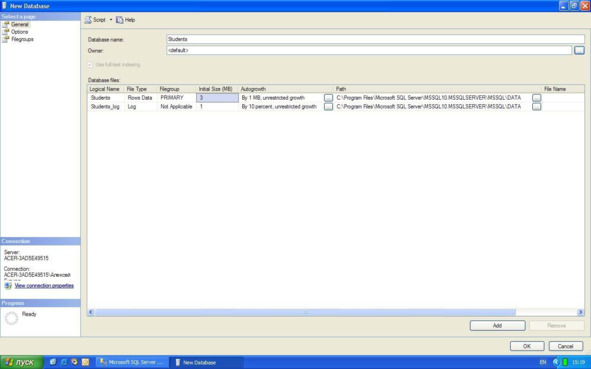Open autogrowth settings for Students_log row

(328, 107)
